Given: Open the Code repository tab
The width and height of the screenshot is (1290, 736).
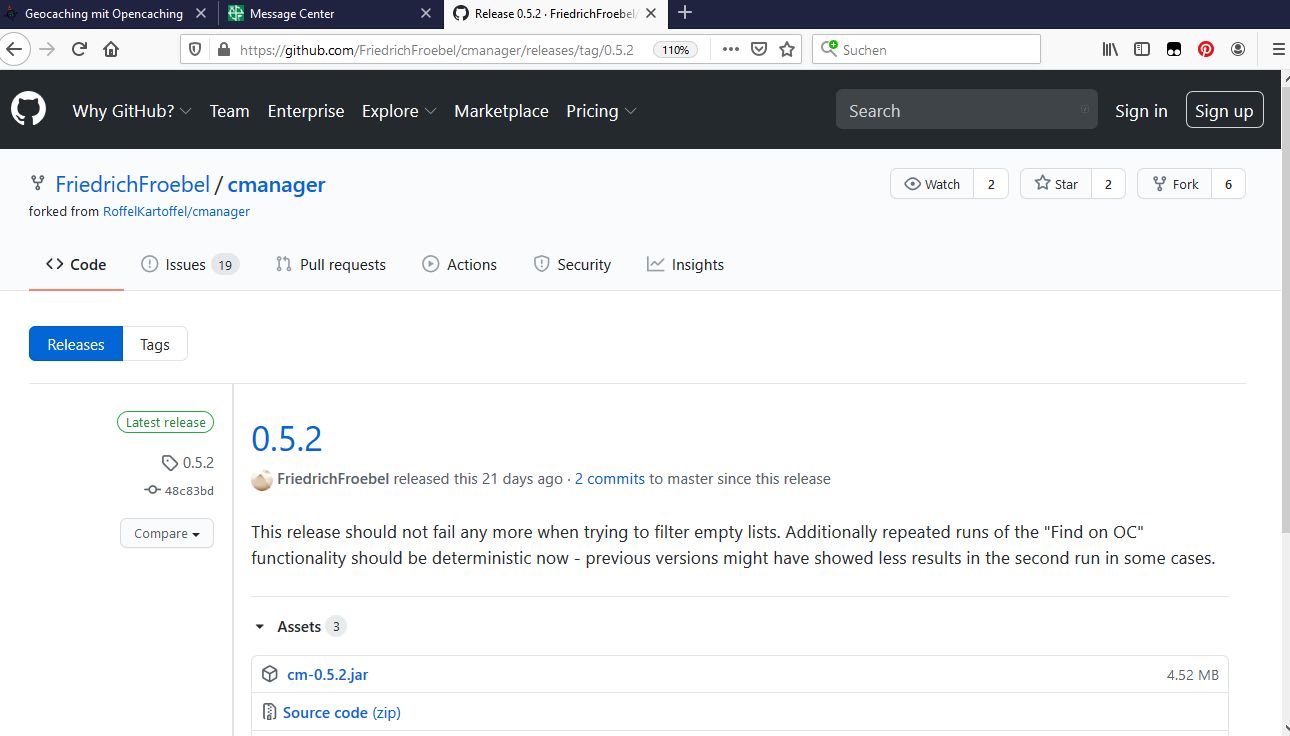Looking at the screenshot, I should click(x=76, y=265).
